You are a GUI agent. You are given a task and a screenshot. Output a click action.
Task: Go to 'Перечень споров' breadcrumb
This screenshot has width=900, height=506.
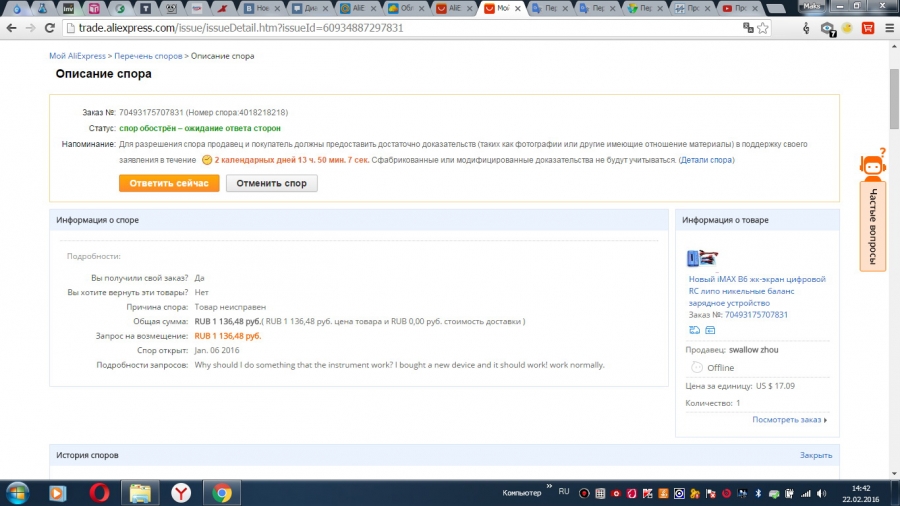[147, 56]
